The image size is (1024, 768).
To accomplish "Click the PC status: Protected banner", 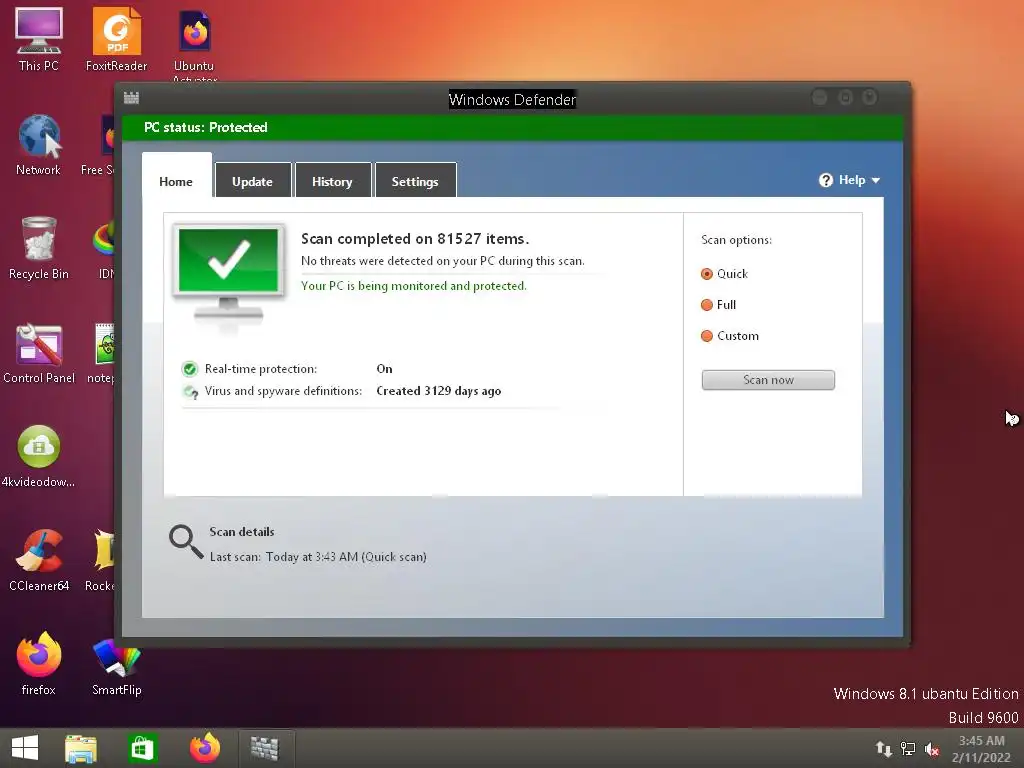I will click(x=512, y=127).
